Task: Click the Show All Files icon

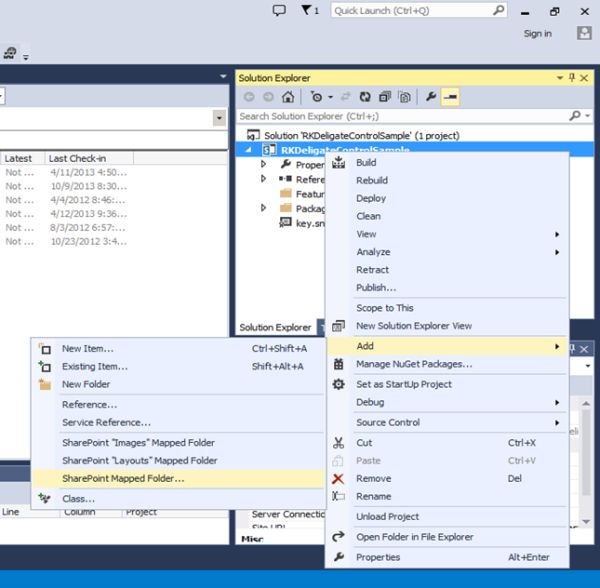Action: click(x=404, y=97)
